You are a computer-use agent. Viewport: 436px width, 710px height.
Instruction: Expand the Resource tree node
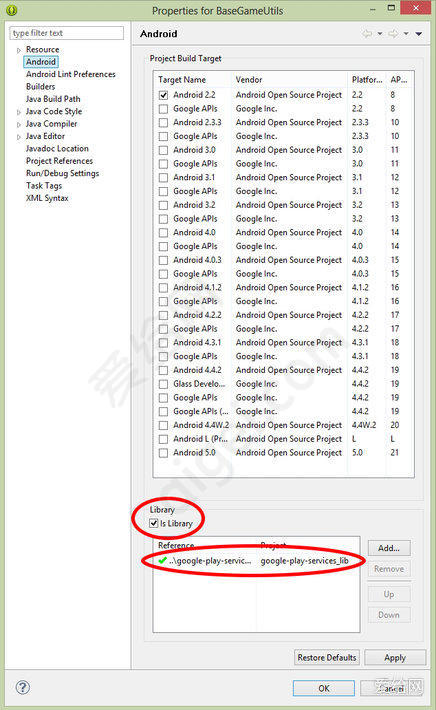[x=19, y=50]
